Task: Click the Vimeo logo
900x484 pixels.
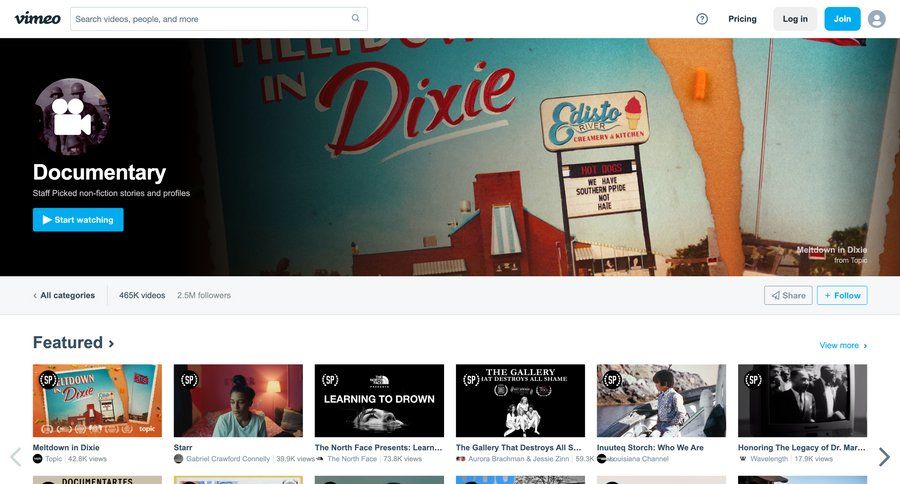Action: point(37,18)
